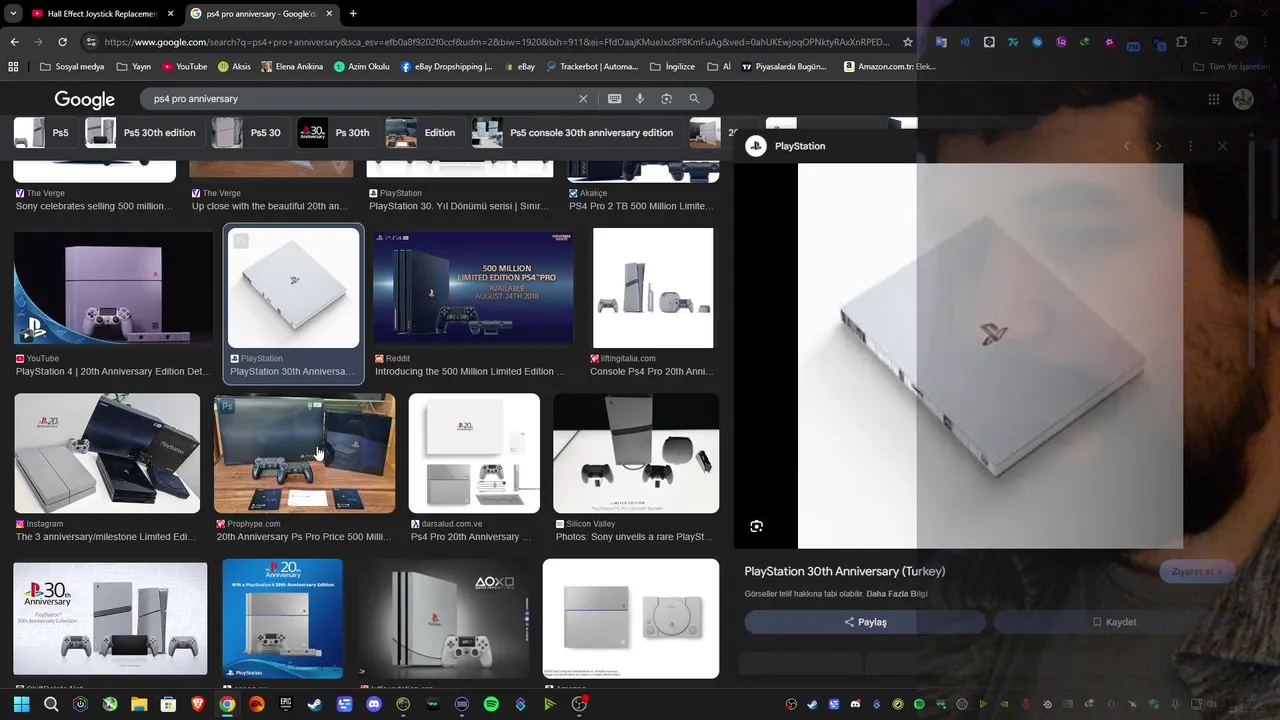Click 'PS4 Pro 2 TB 500 Million' Akakçe title
This screenshot has width=1280, height=720.
640,206
